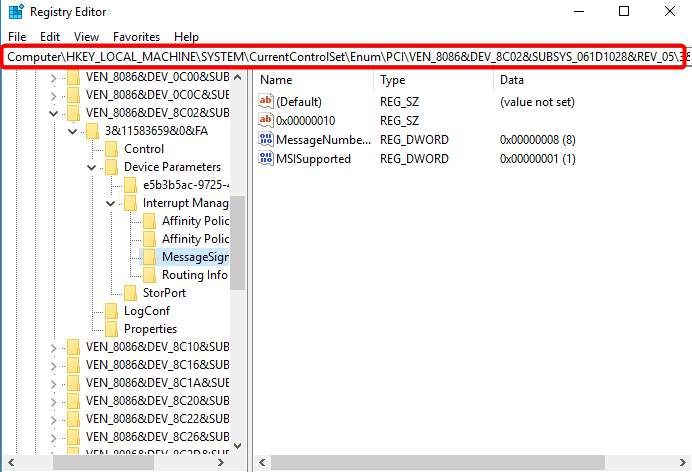Select the MSISupported DWORD value icon
This screenshot has height=472, width=692.
[266, 159]
